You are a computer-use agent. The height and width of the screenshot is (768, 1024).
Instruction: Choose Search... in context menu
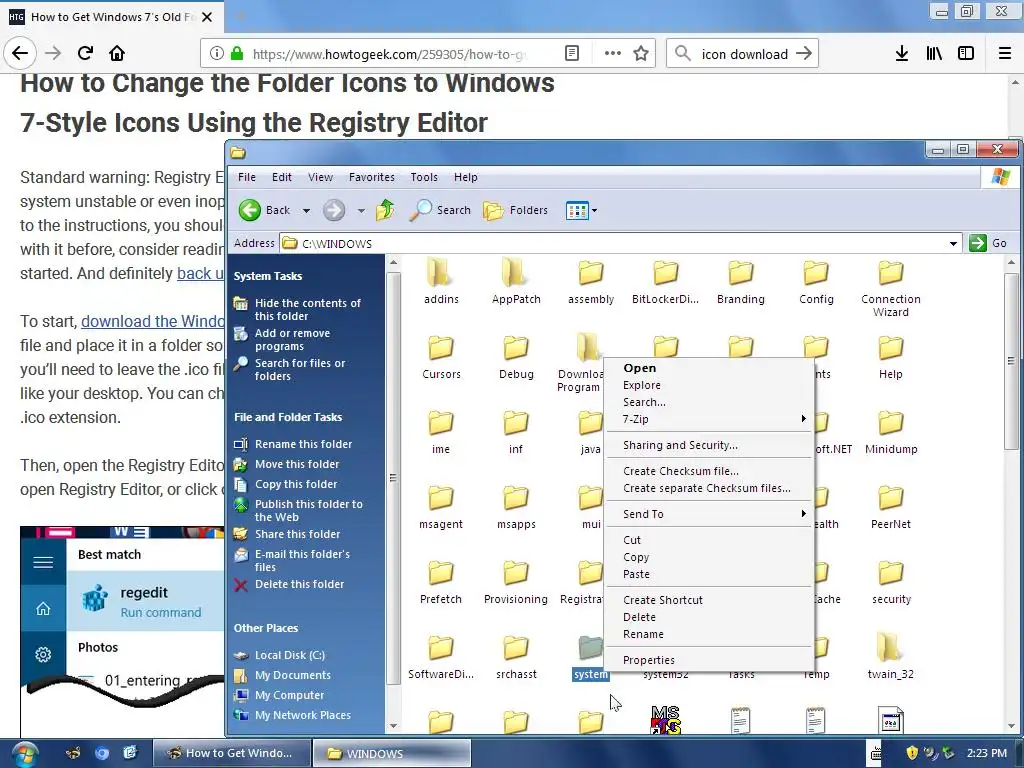pos(709,402)
